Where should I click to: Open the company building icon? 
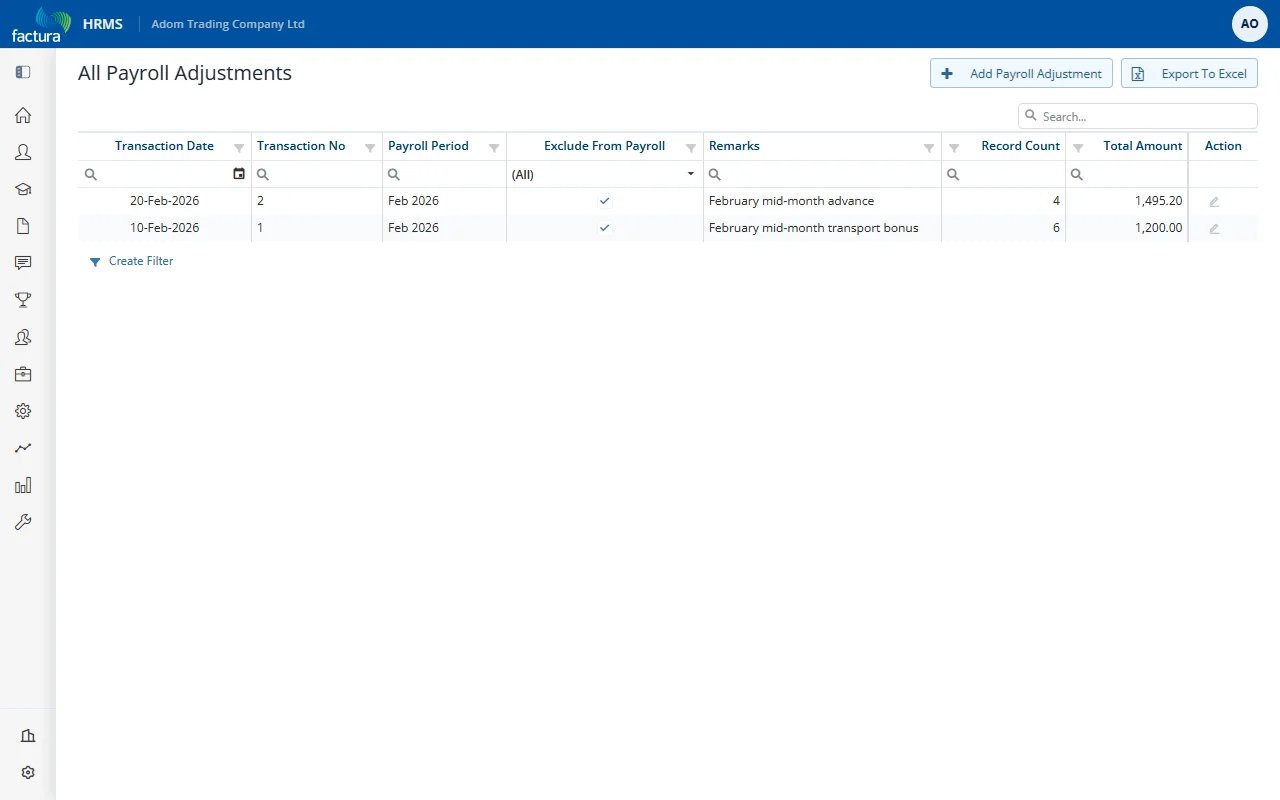point(28,736)
